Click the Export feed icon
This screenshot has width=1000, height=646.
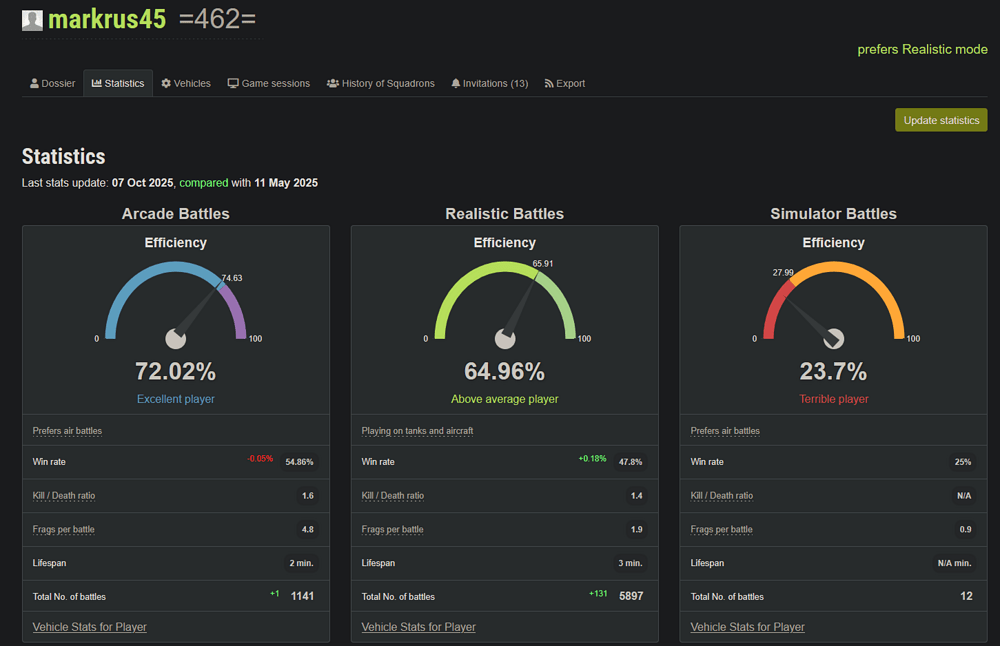point(549,84)
